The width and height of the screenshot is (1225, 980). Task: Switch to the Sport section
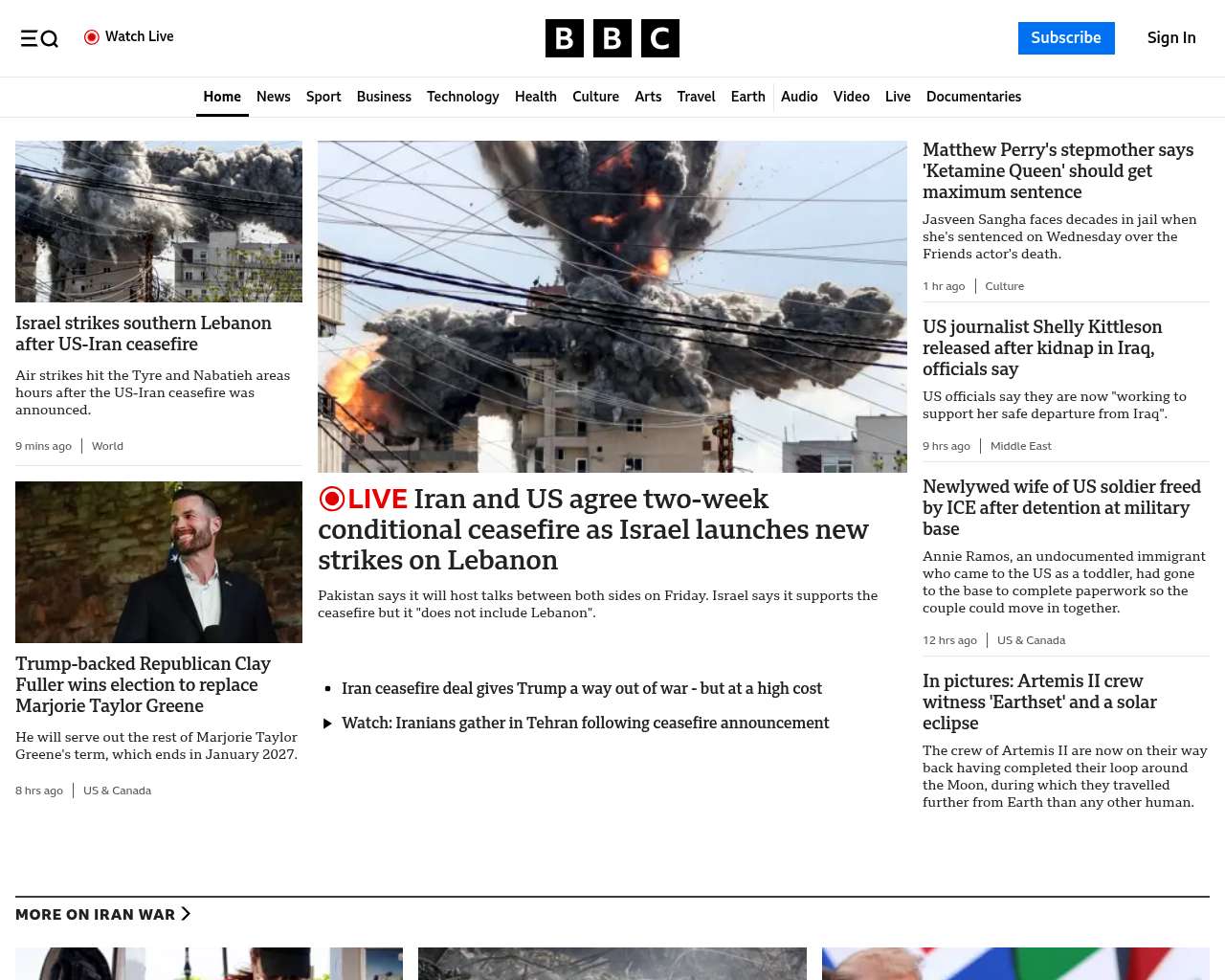[323, 97]
